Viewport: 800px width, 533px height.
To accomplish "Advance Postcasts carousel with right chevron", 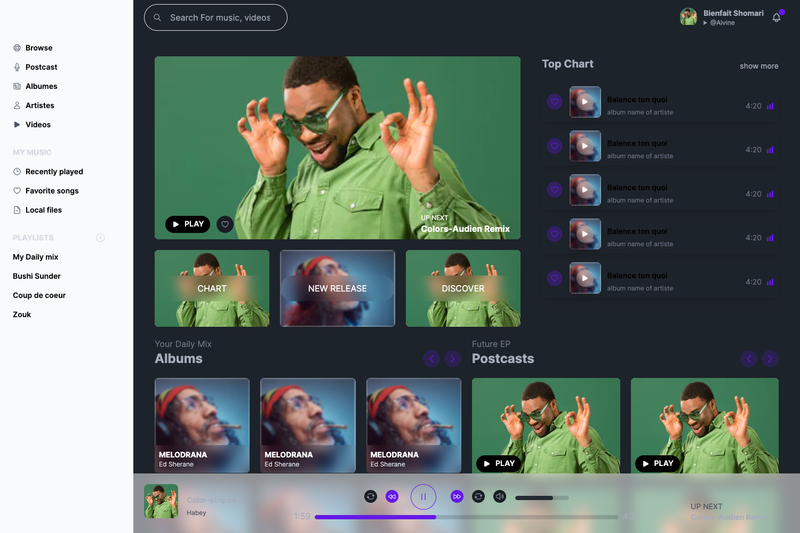I will tap(770, 359).
